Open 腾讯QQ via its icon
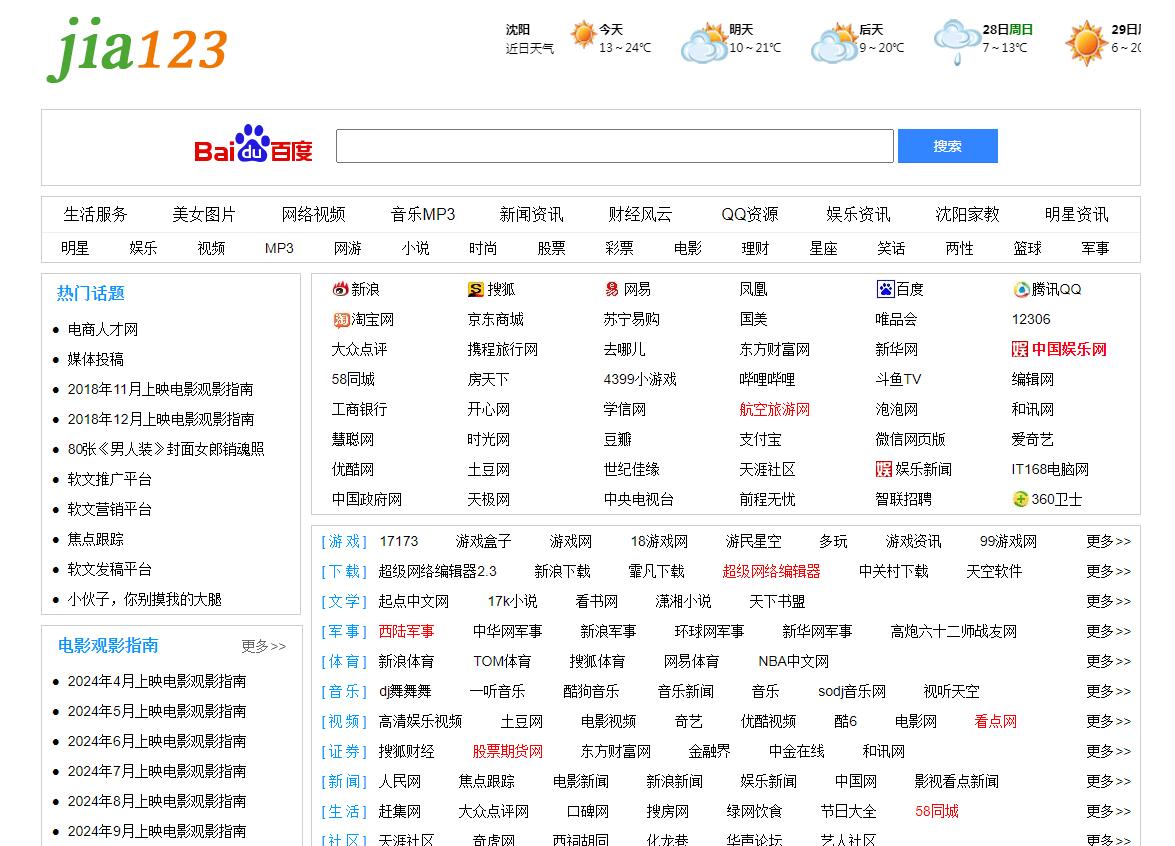This screenshot has width=1175, height=846. tap(1021, 289)
